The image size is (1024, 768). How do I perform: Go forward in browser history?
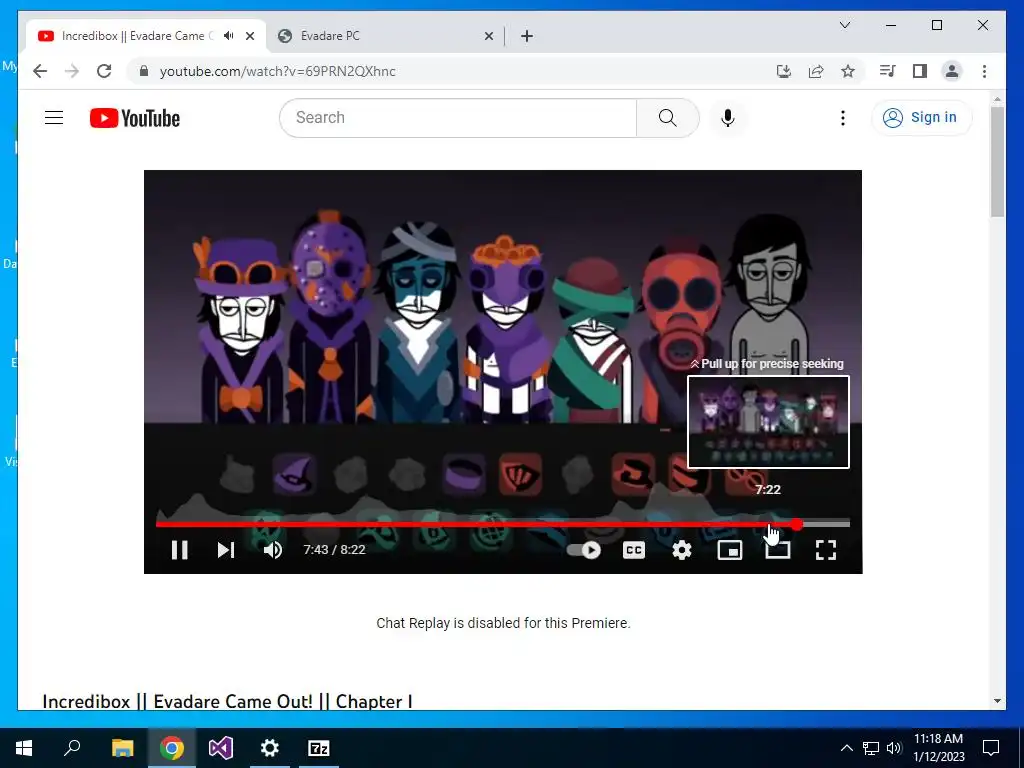[x=72, y=71]
